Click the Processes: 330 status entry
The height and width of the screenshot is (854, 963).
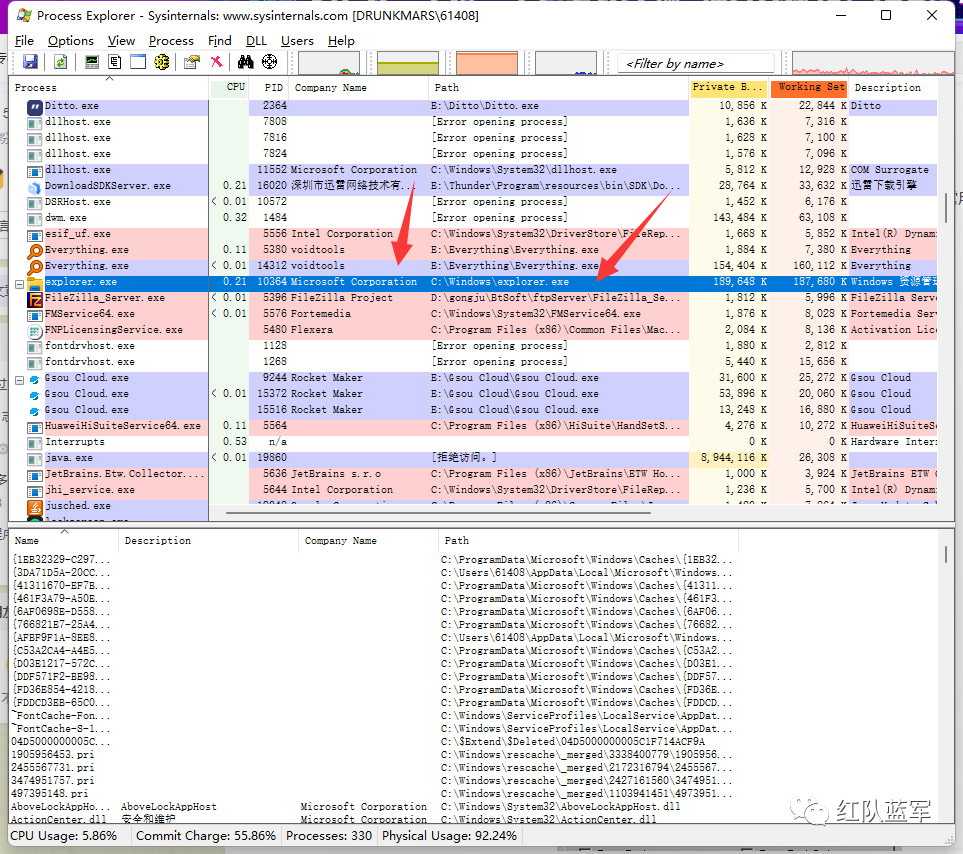[329, 836]
